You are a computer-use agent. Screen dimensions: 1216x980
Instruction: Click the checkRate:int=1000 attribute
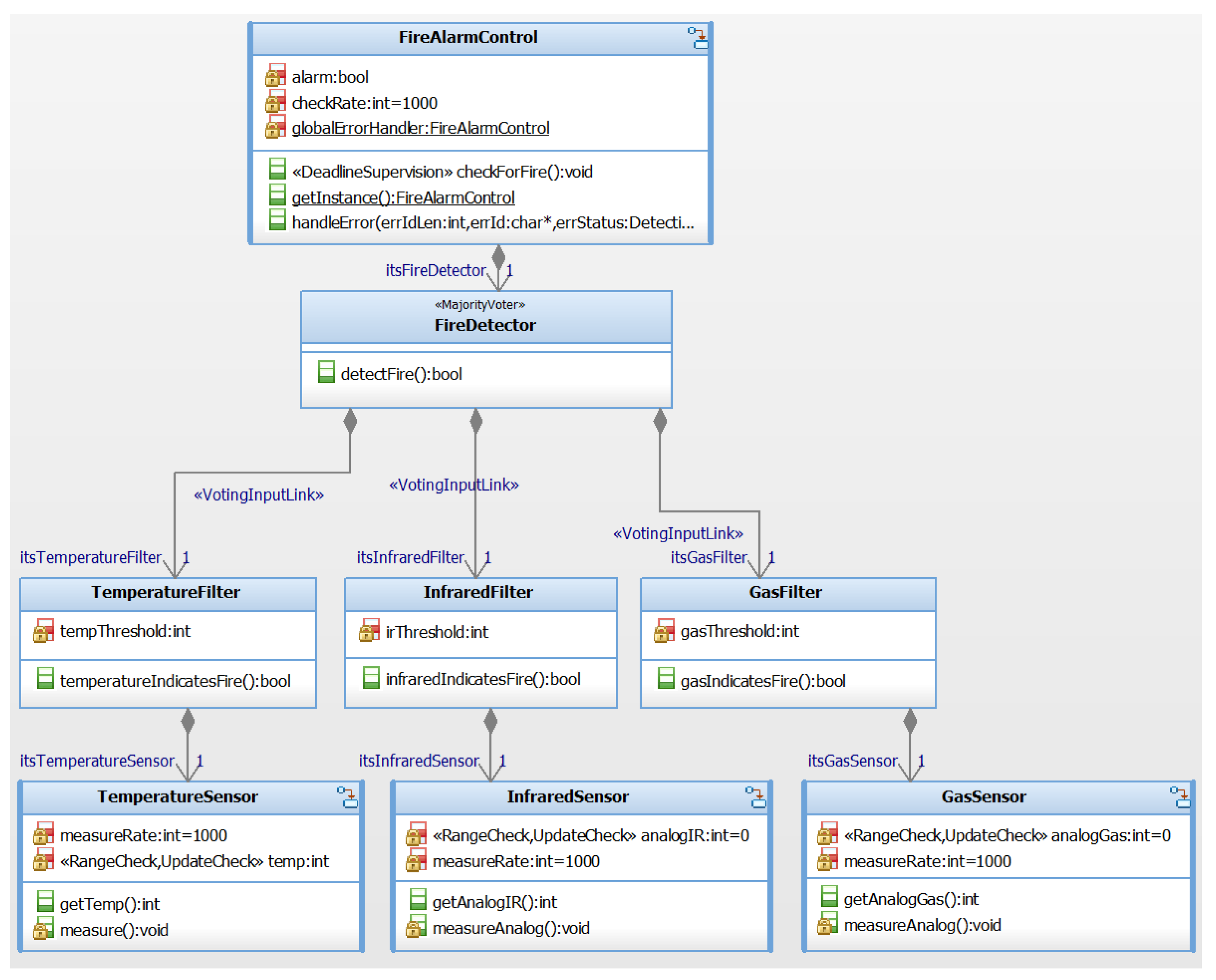(365, 103)
